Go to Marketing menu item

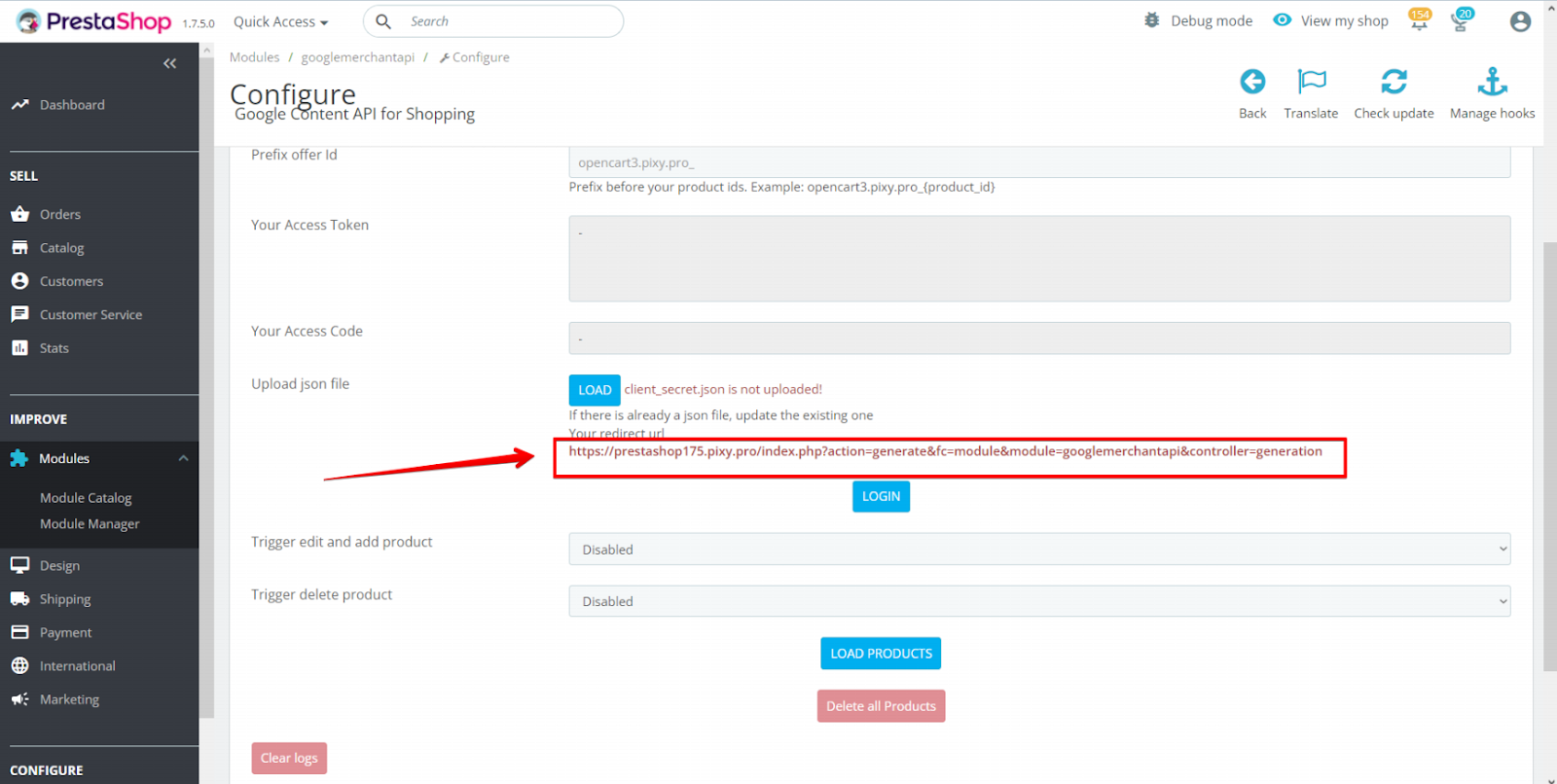tap(69, 699)
